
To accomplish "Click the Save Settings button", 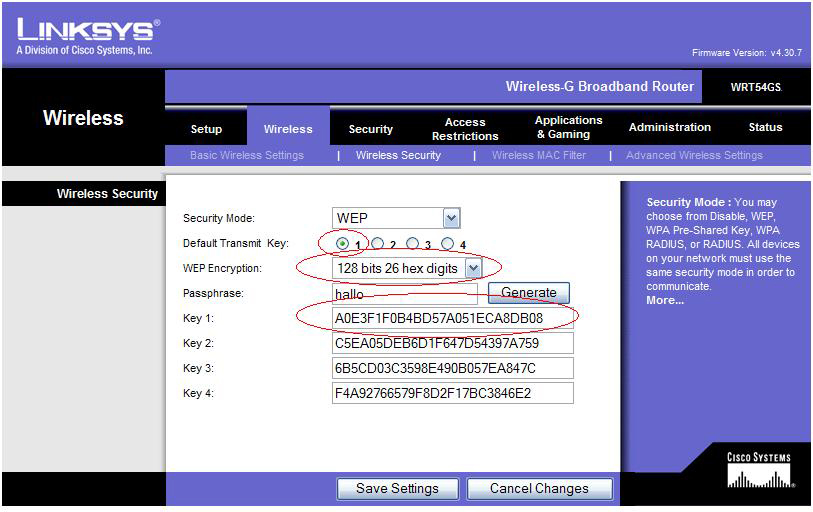I will pos(397,489).
